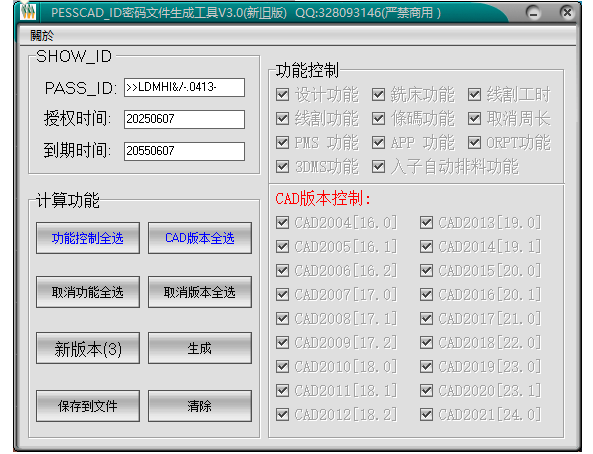Click the 清除 button
This screenshot has height=454, width=593.
point(200,406)
